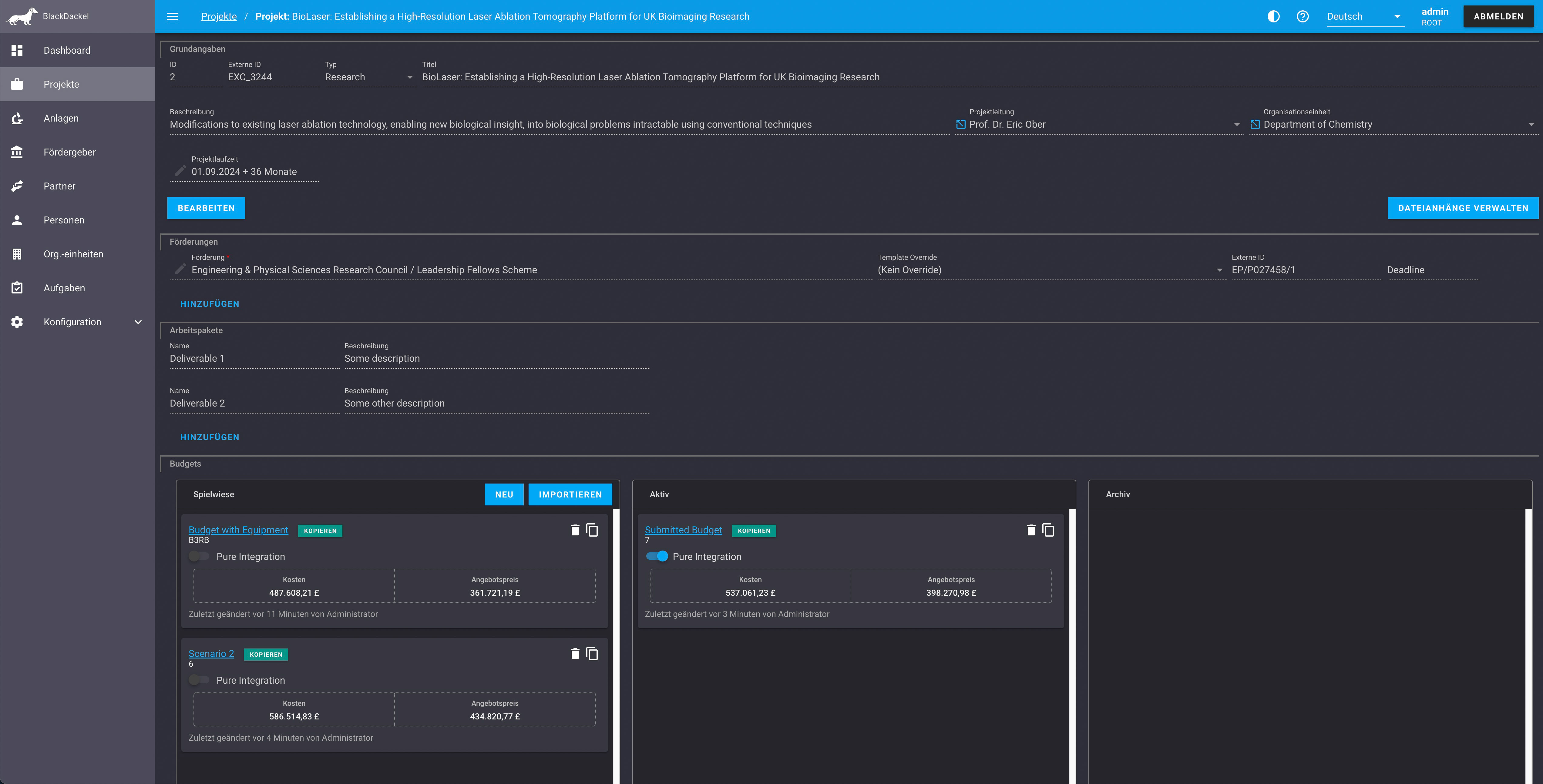1543x784 pixels.
Task: Click DATEIANHÄNGE VERWALTEN button
Action: (1463, 208)
